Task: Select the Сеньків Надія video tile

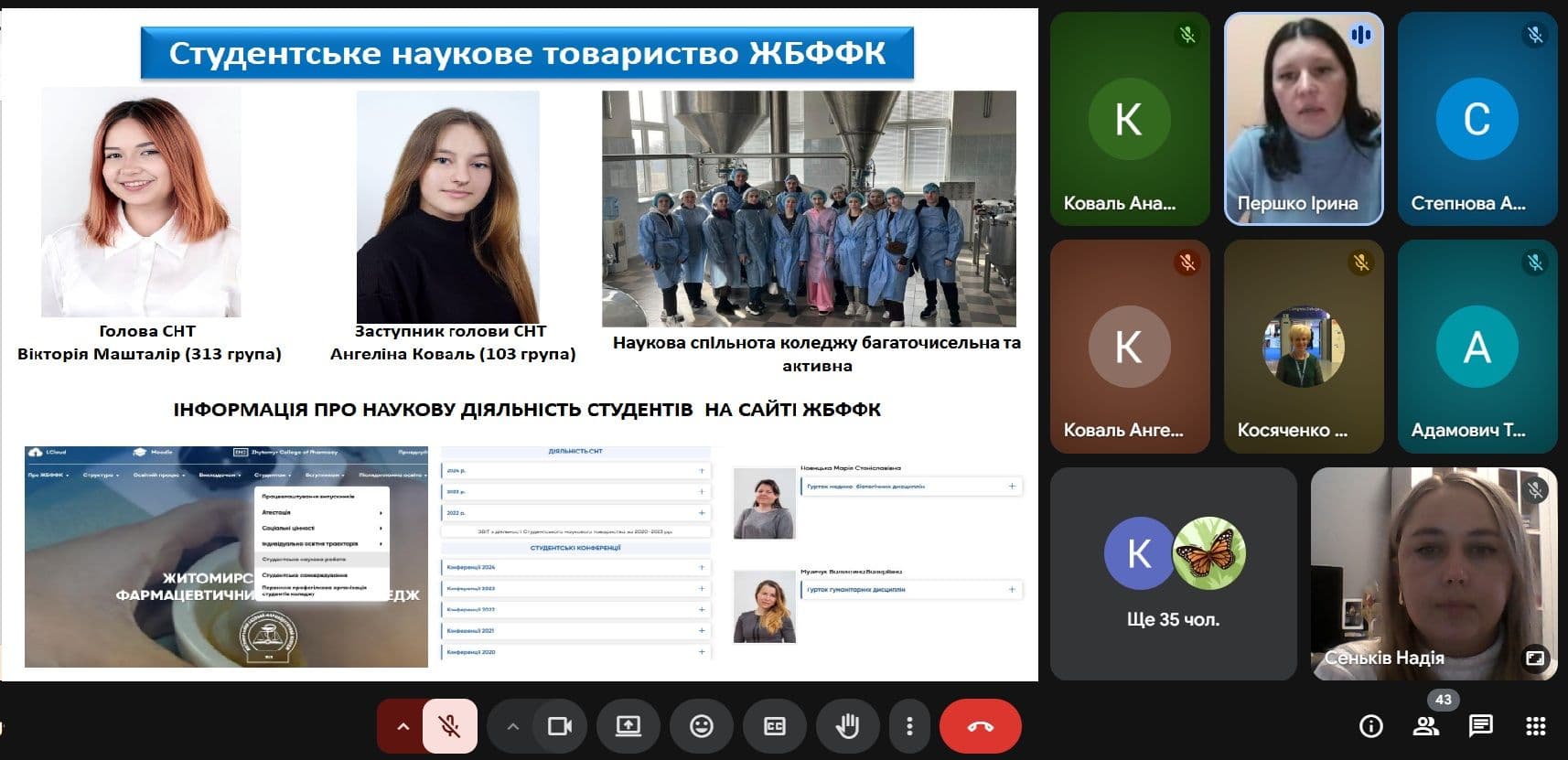Action: (x=1434, y=573)
